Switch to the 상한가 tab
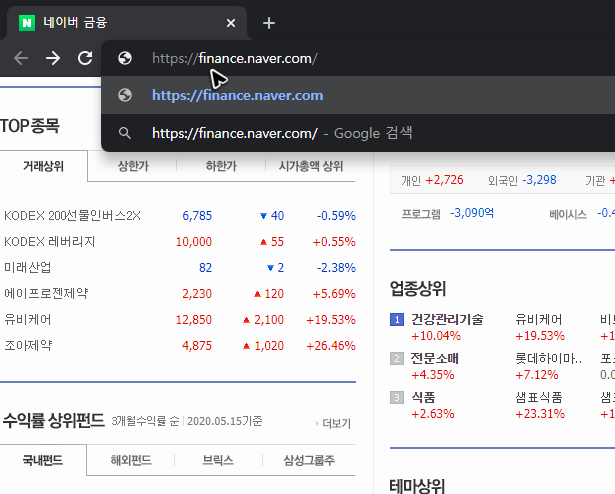The width and height of the screenshot is (615, 494). 133,166
